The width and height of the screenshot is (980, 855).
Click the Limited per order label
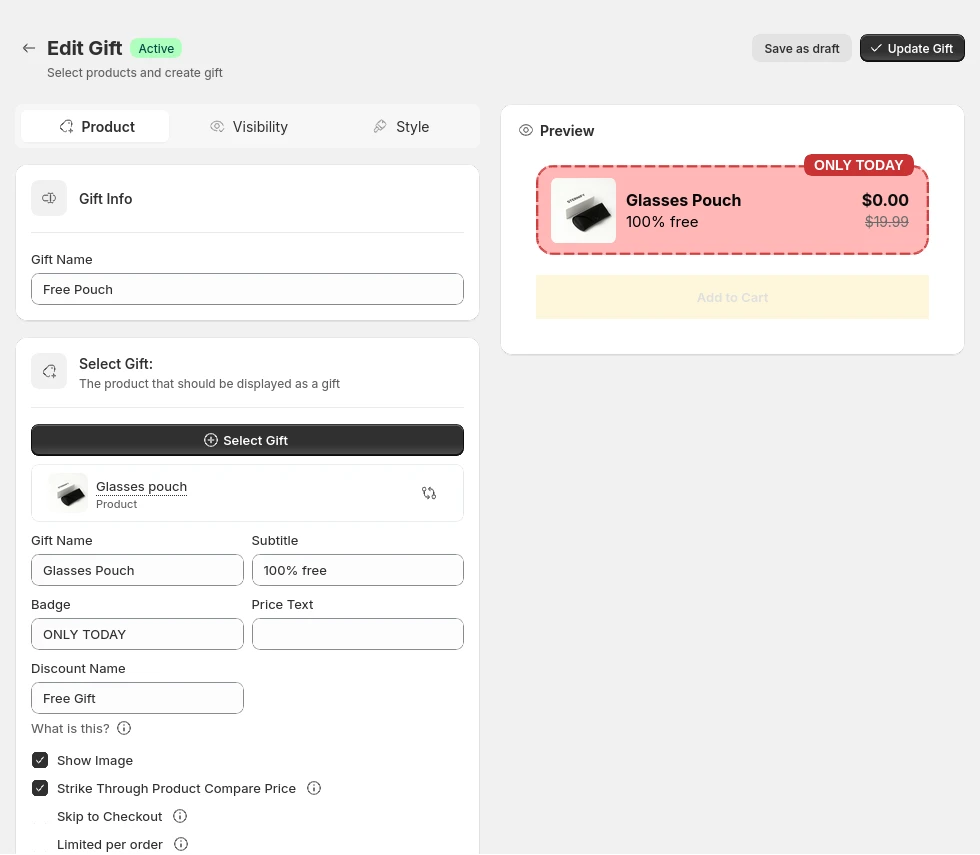click(109, 845)
